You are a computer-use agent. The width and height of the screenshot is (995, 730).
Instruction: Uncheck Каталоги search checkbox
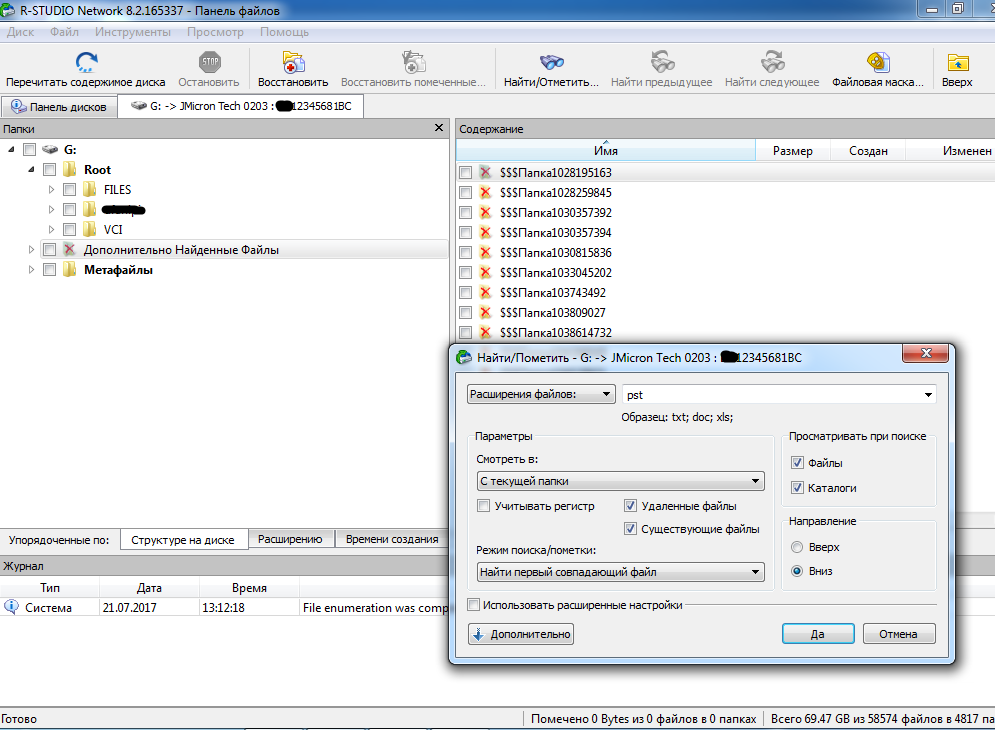798,488
